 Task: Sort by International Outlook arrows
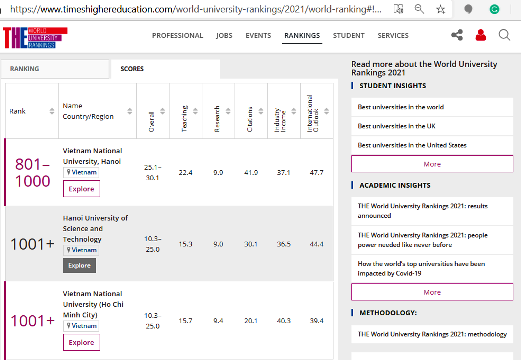point(326,111)
